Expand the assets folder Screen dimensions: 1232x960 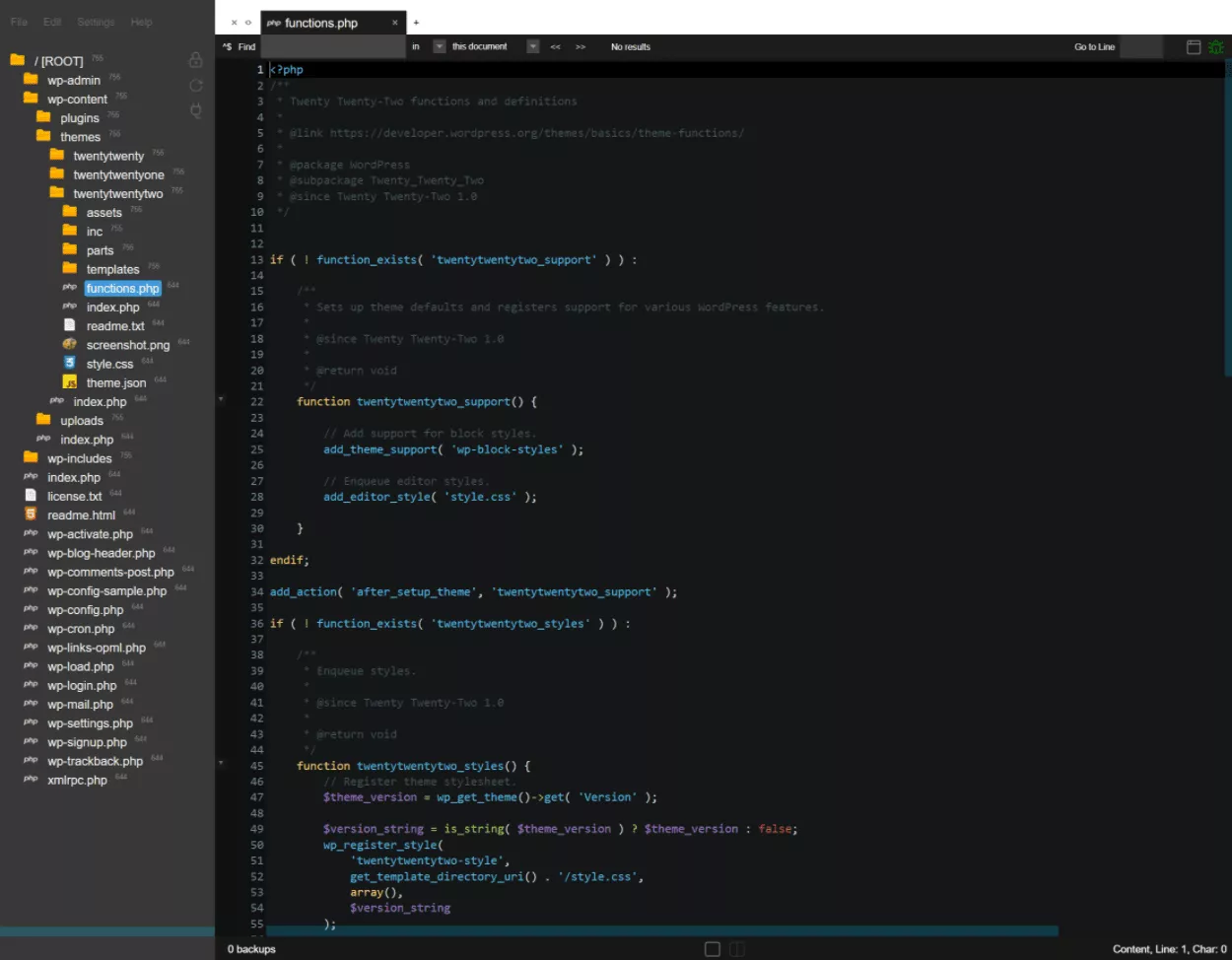click(x=103, y=212)
